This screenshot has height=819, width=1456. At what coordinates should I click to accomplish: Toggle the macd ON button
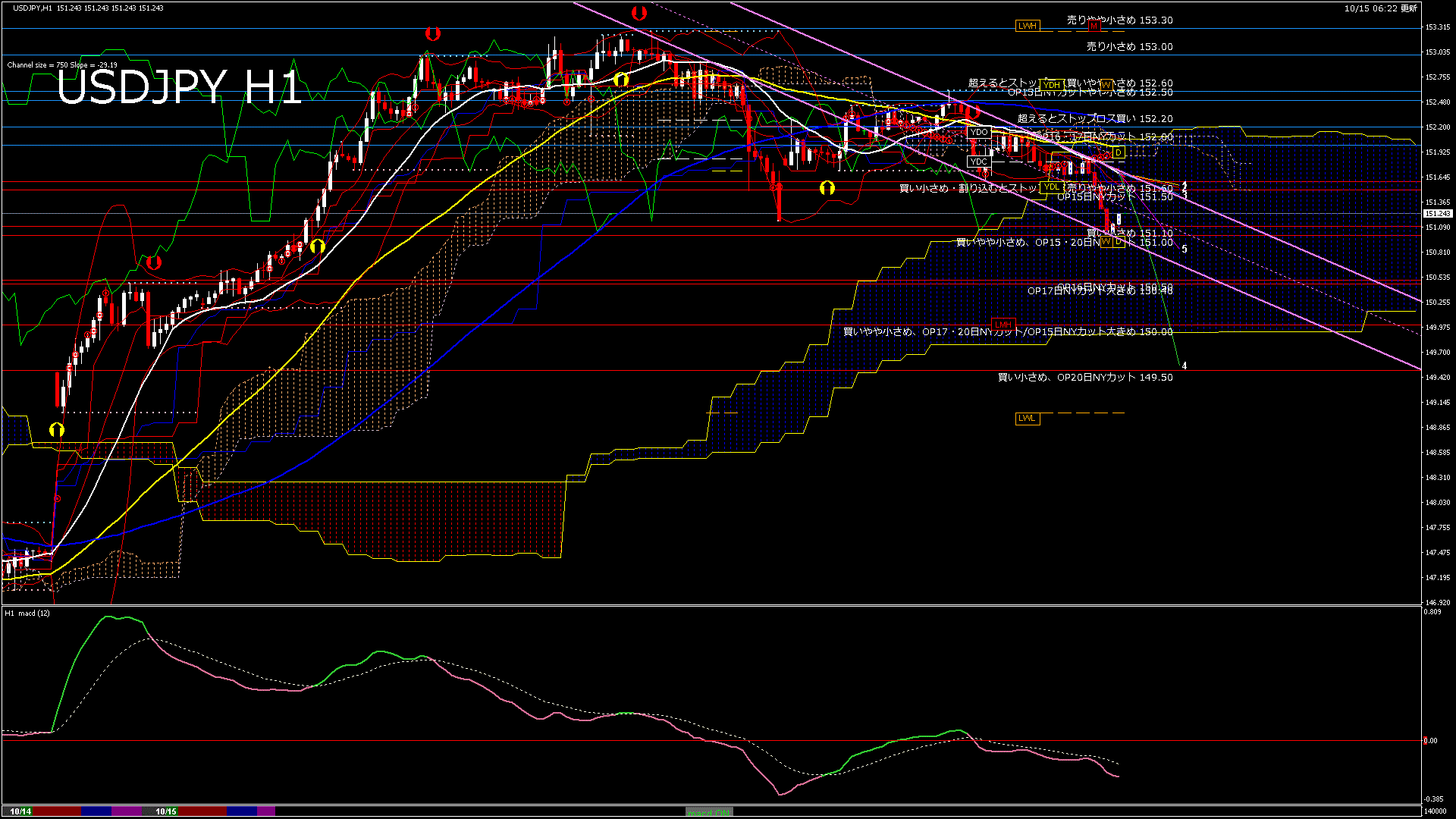(x=709, y=812)
